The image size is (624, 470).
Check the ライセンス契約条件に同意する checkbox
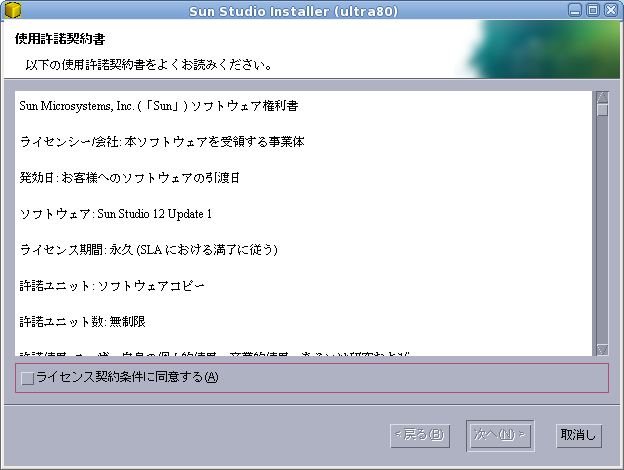(27, 378)
